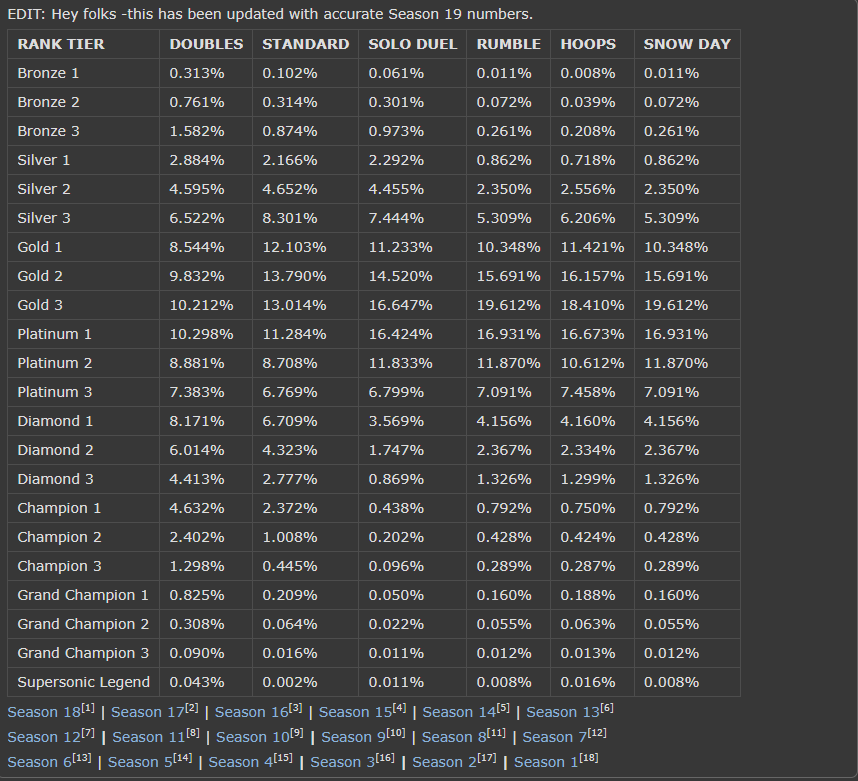
Task: Select the Diamond 2 row label
Action: pos(55,450)
